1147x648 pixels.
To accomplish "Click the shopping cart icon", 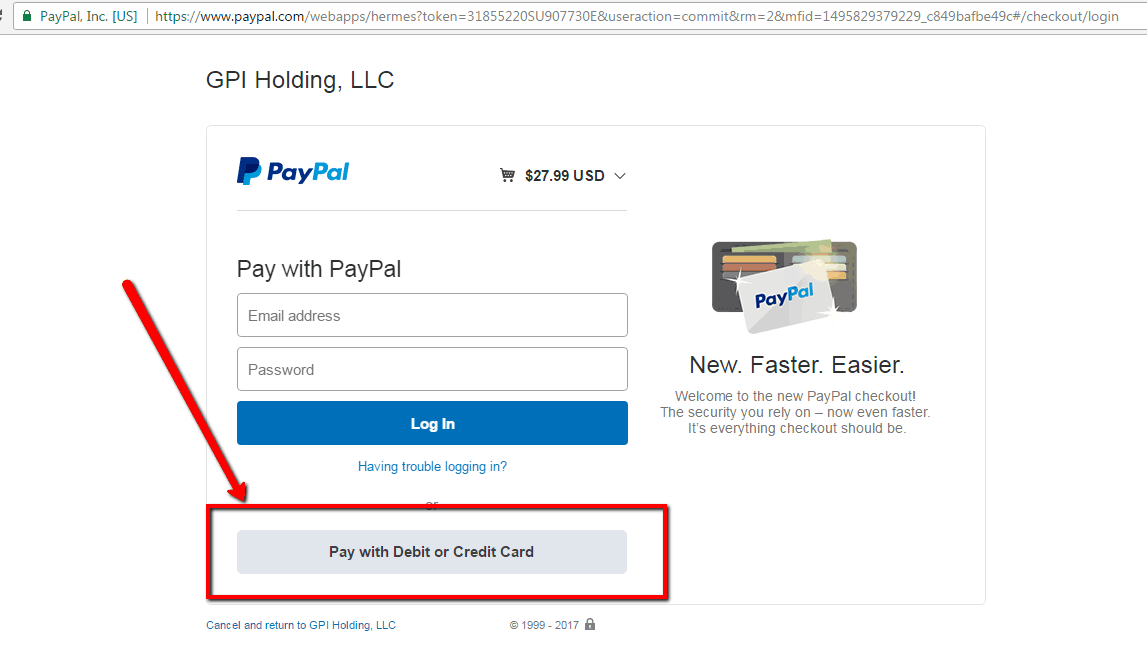I will [507, 175].
